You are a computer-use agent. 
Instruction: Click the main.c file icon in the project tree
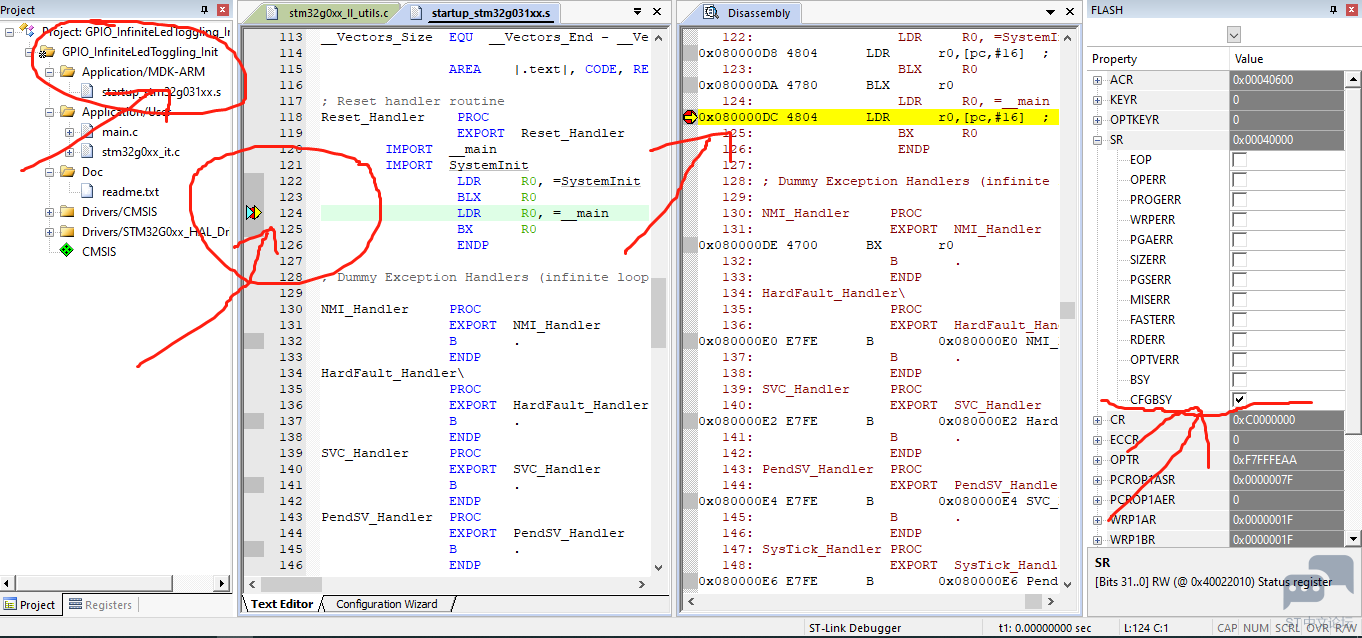coord(89,132)
